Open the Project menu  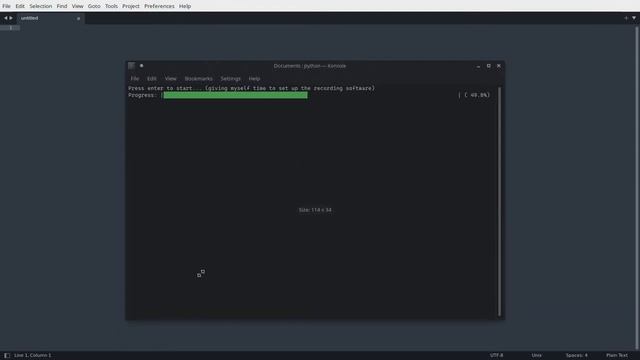[131, 6]
